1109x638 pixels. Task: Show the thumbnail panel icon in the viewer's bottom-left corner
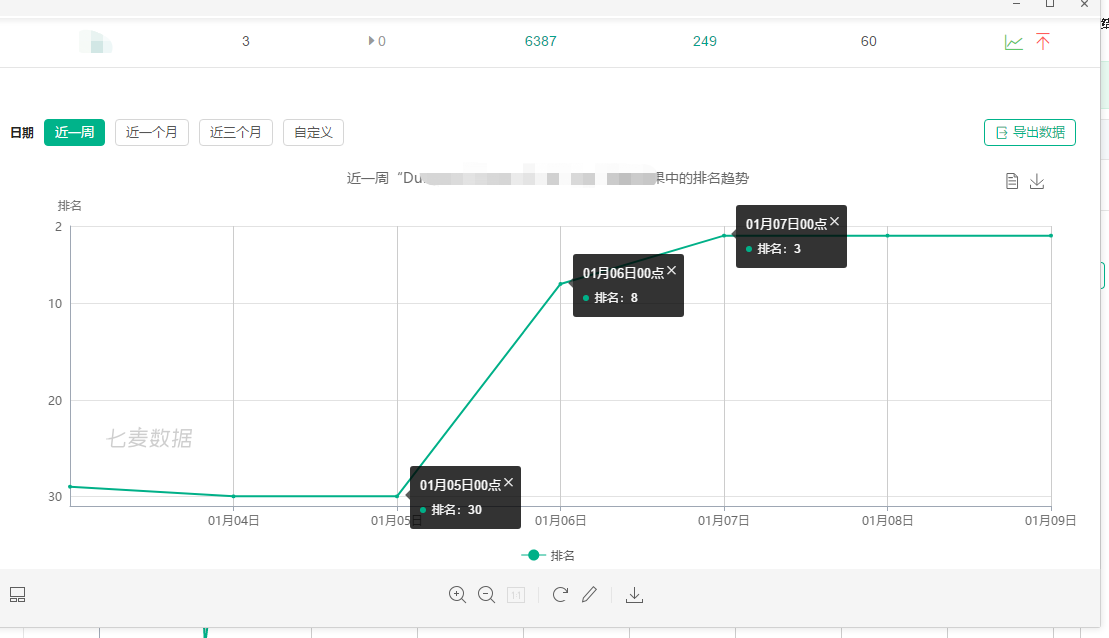[17, 595]
